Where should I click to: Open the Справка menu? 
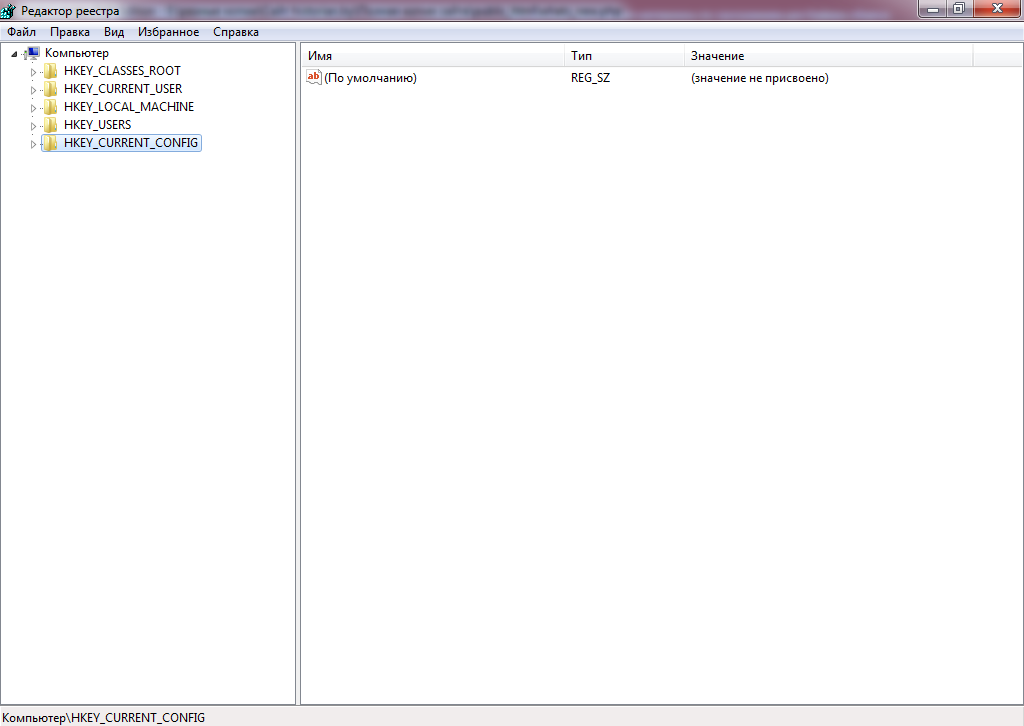(236, 32)
